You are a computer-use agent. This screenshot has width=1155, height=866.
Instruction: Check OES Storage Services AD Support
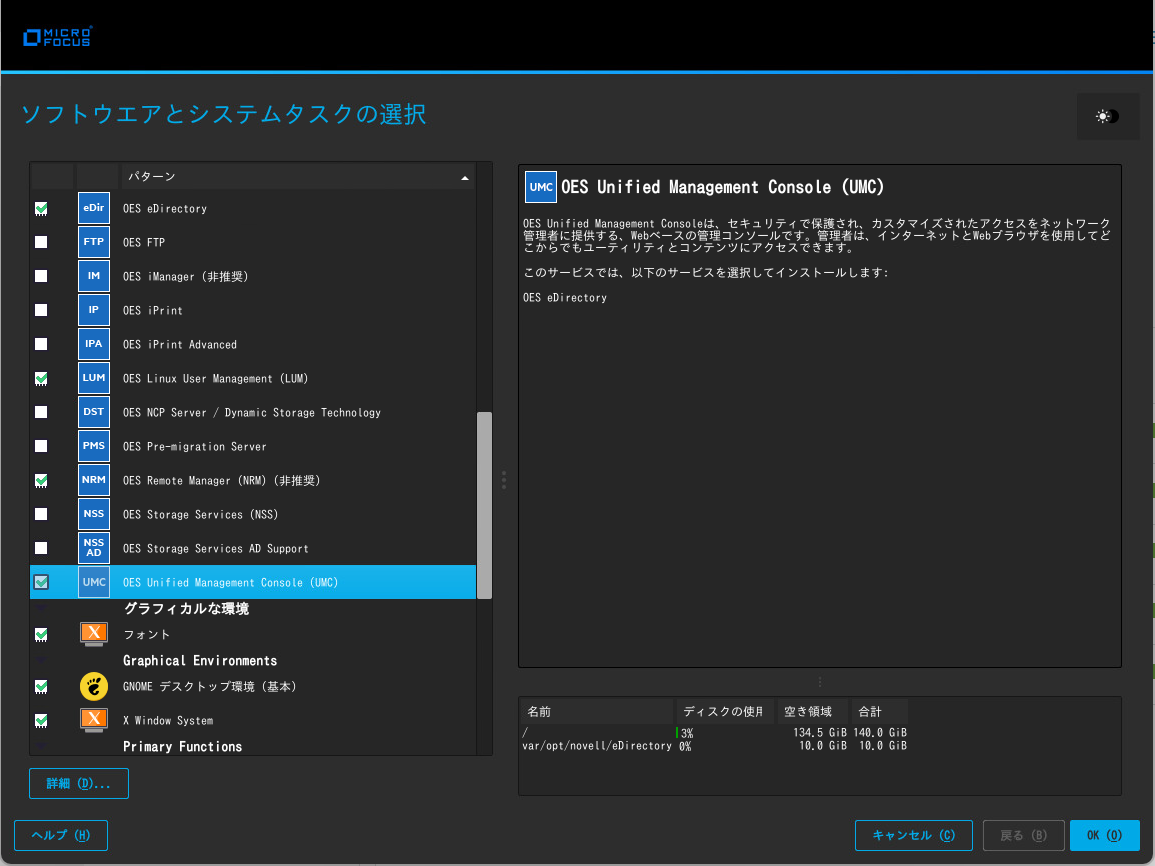coord(40,548)
